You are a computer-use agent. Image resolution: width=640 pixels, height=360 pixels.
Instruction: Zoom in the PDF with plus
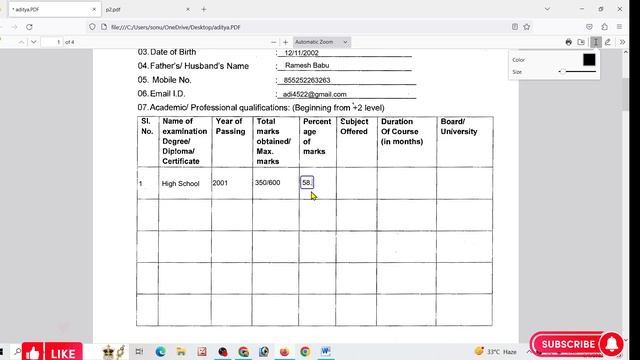point(285,42)
